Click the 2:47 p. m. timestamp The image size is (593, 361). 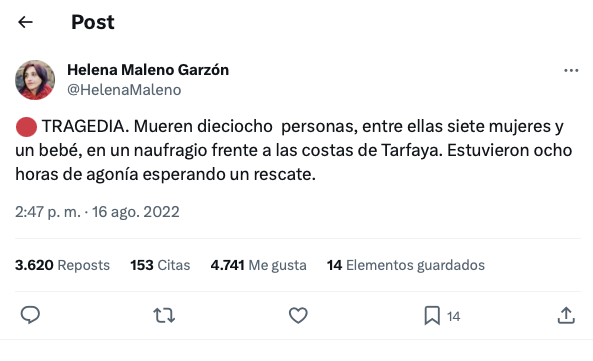tap(48, 212)
